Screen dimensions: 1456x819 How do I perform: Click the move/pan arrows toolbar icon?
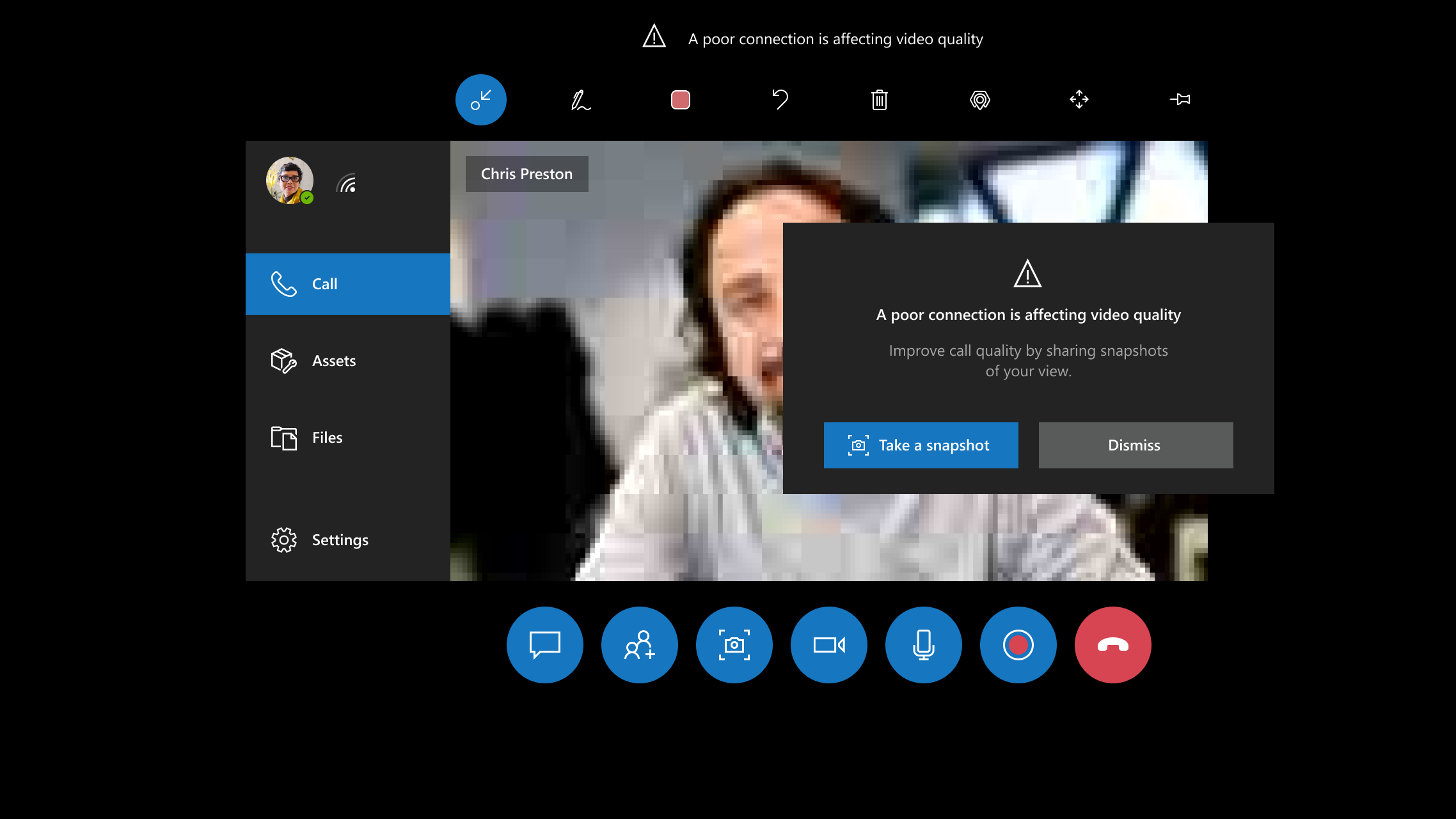pyautogui.click(x=1079, y=99)
